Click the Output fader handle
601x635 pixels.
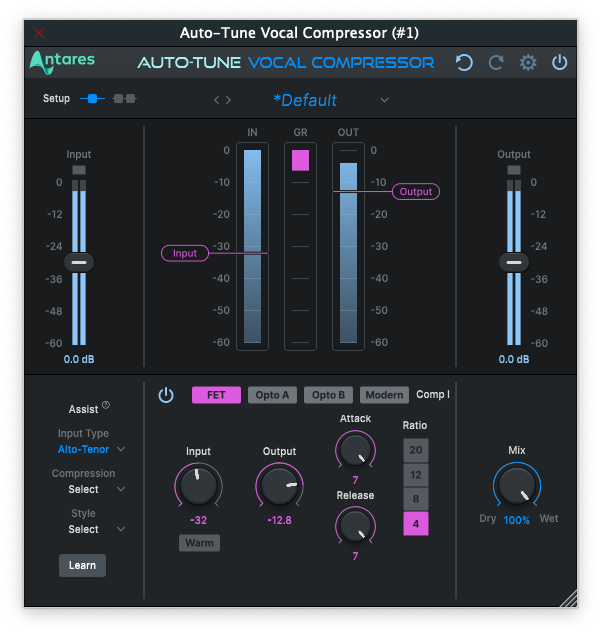coord(514,262)
